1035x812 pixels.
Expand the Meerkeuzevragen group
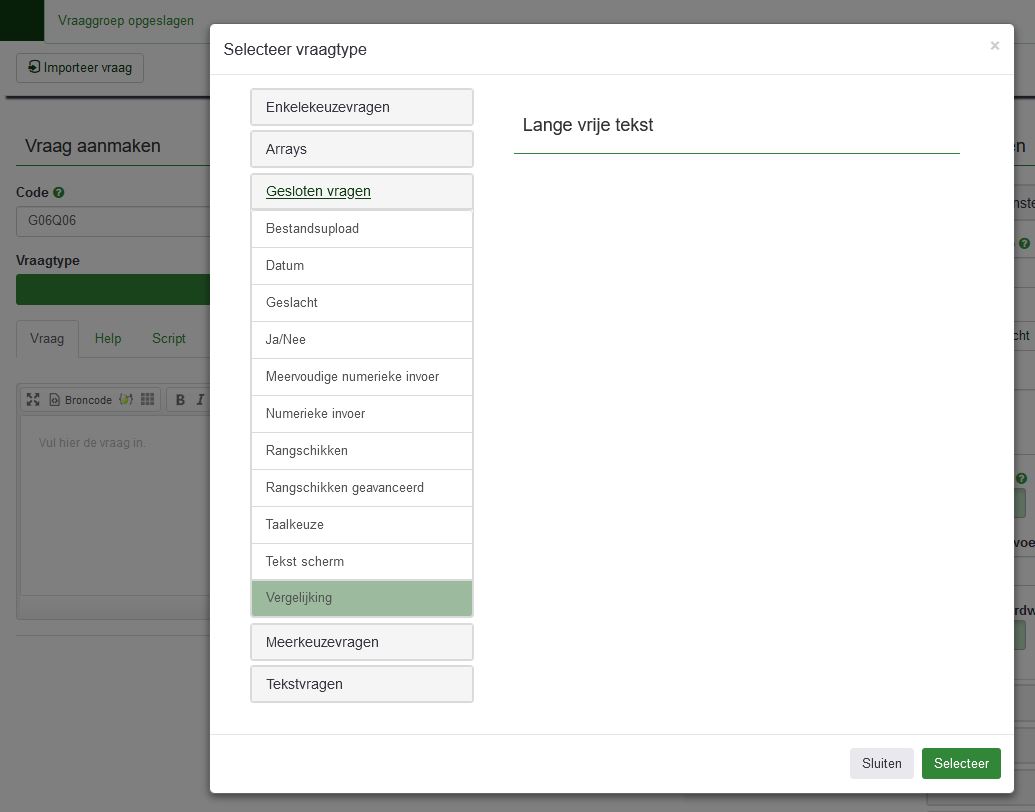point(361,642)
